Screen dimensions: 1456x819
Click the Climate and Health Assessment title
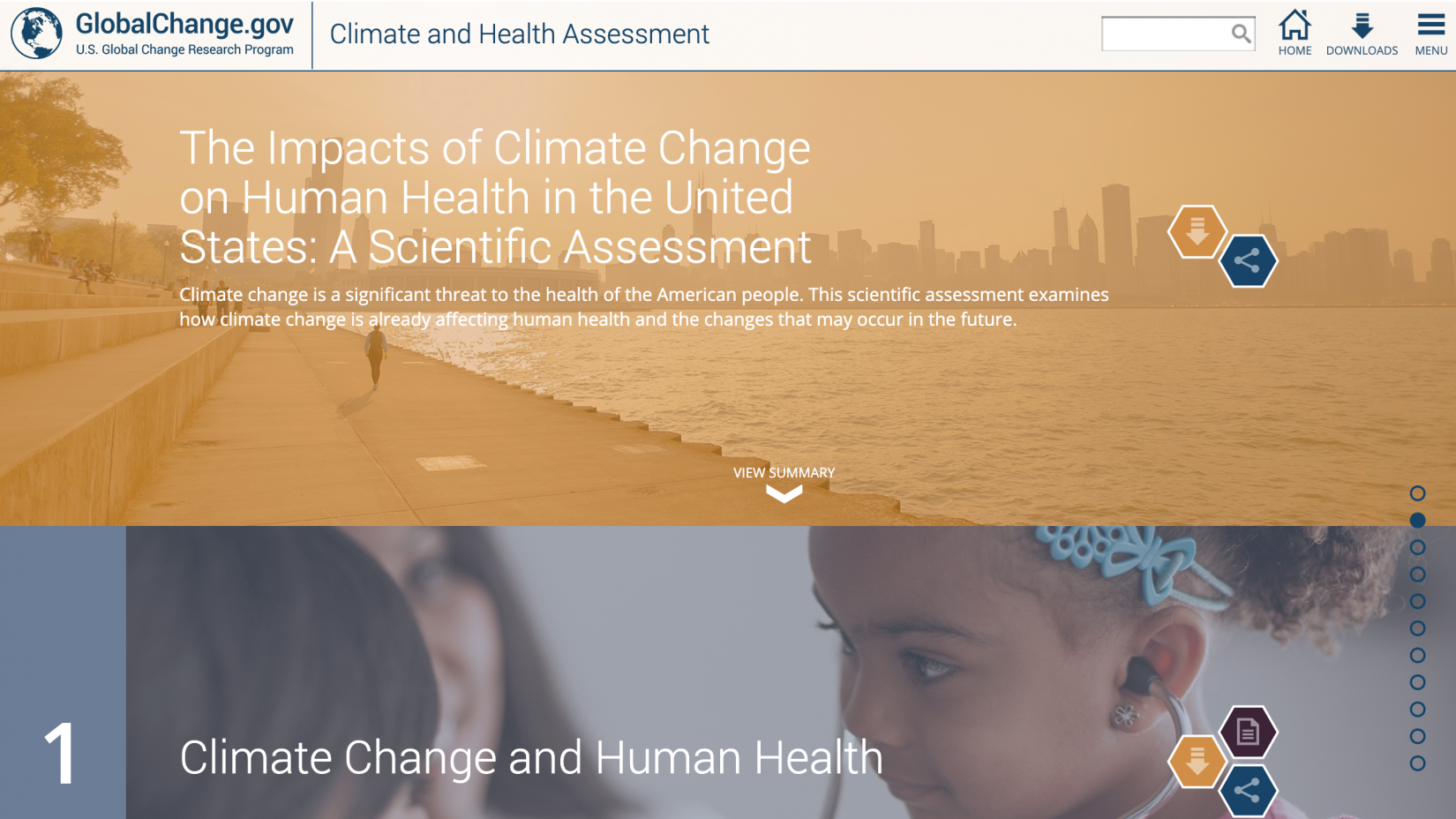click(x=519, y=34)
